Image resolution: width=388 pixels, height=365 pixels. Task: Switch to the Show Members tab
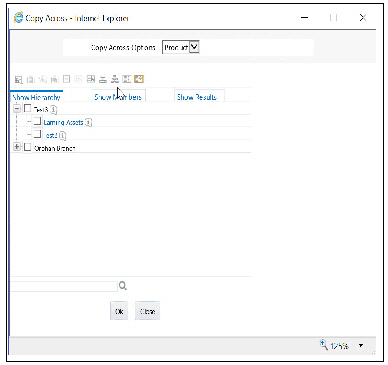[x=118, y=97]
